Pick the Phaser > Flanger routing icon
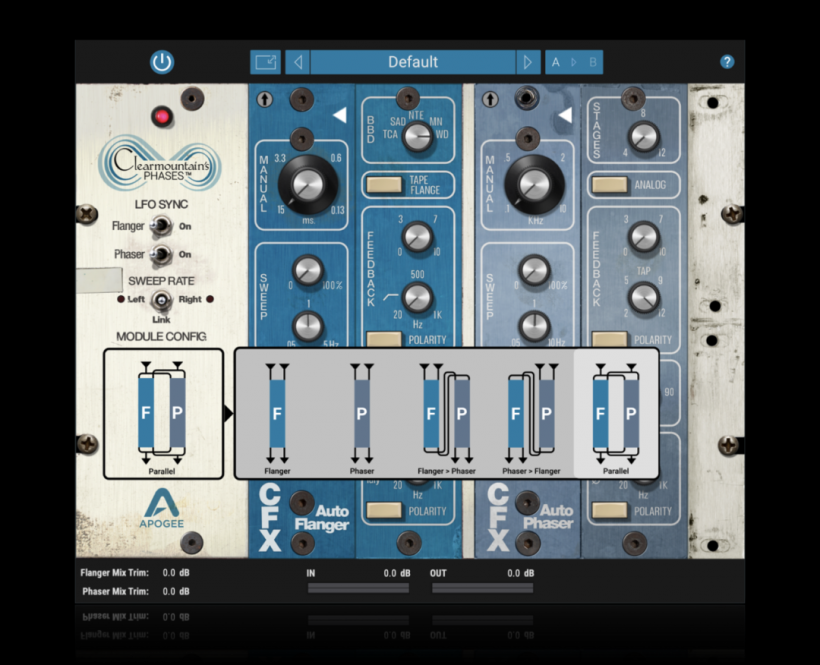Viewport: 820px width, 665px height. pyautogui.click(x=531, y=414)
